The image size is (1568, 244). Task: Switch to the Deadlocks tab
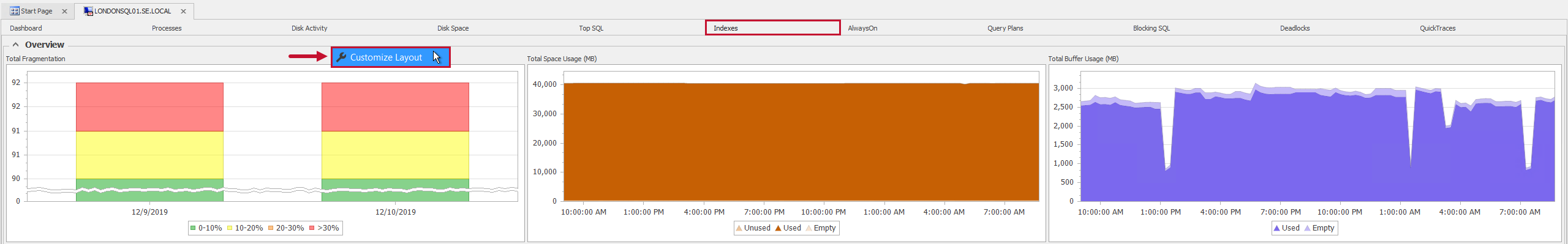1295,28
